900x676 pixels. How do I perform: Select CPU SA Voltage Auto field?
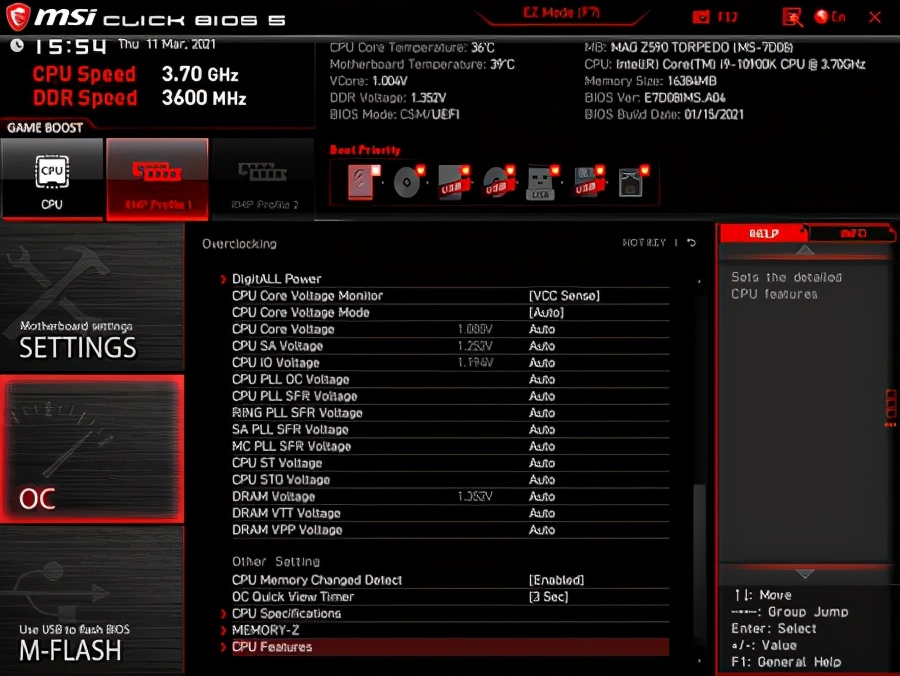pyautogui.click(x=541, y=345)
